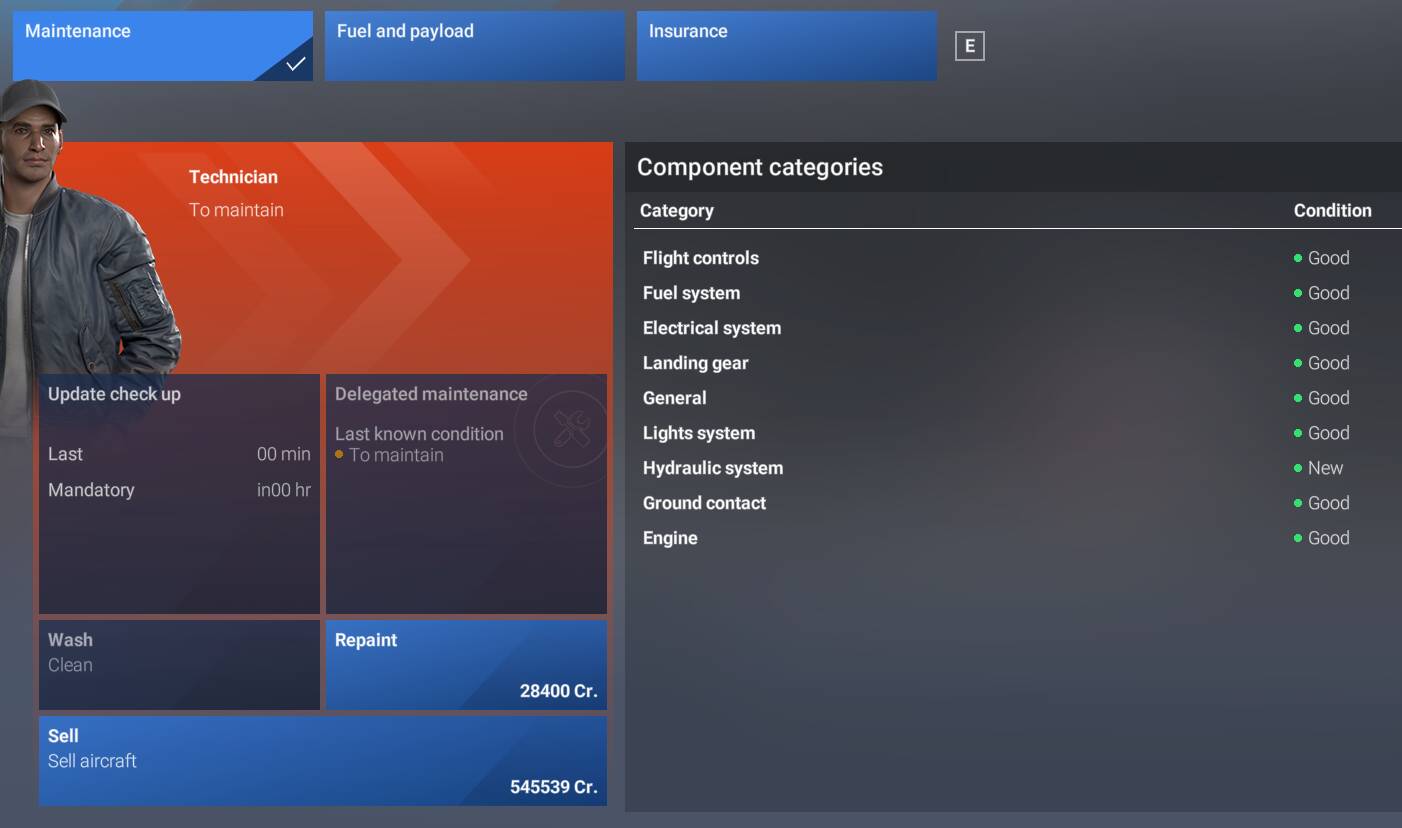Image resolution: width=1402 pixels, height=828 pixels.
Task: Click the E key shortcut icon
Action: pyautogui.click(x=970, y=46)
